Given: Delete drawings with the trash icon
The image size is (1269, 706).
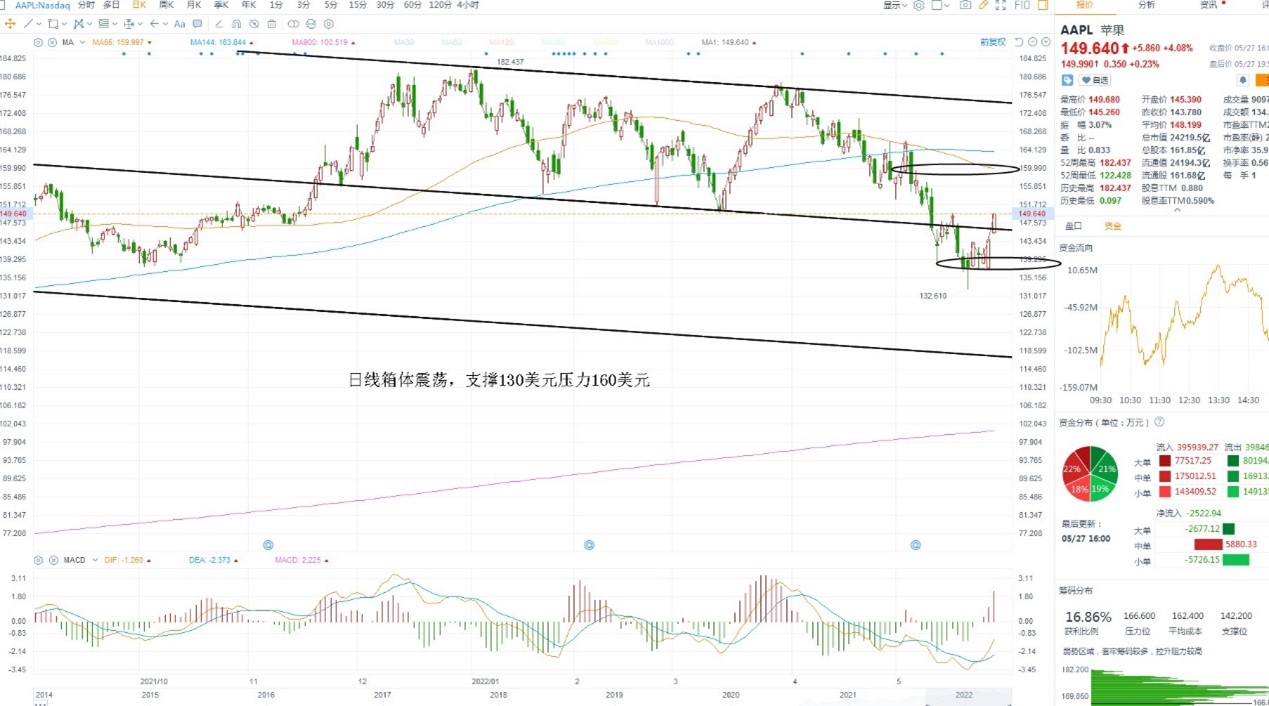Looking at the screenshot, I should tap(271, 23).
